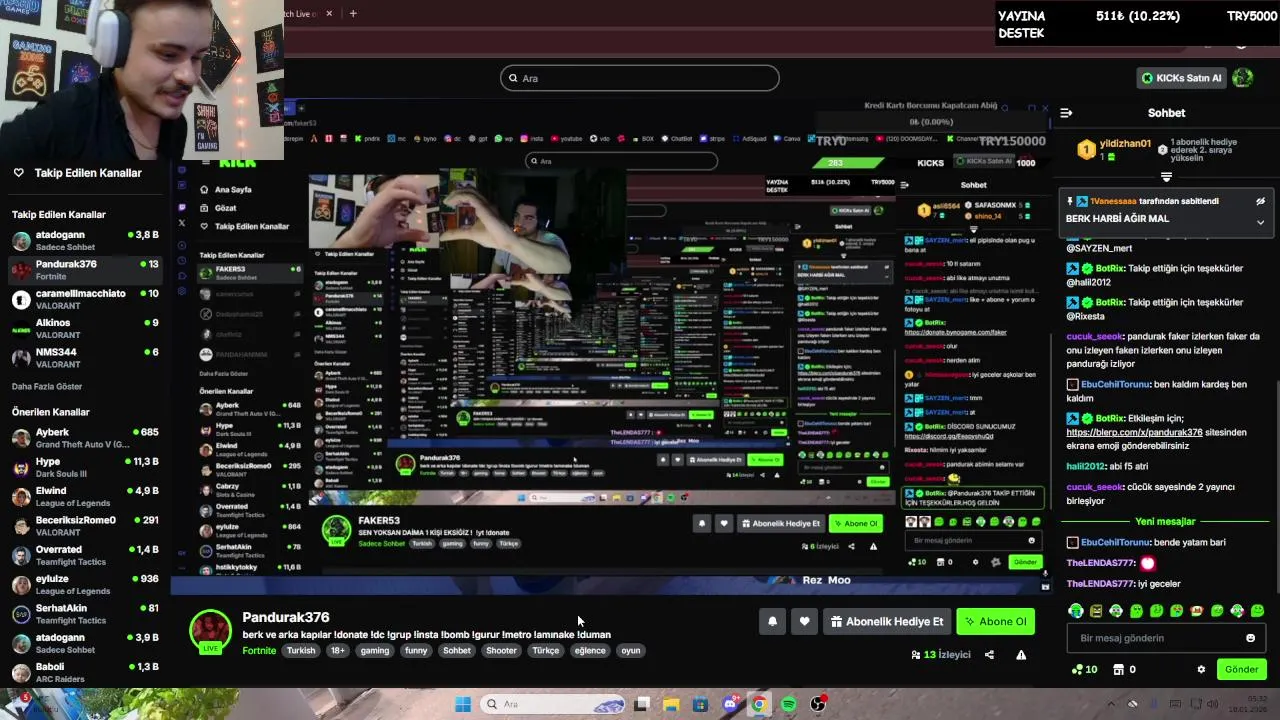Insert the last green smiling emote
Image resolution: width=1280 pixels, height=720 pixels.
pyautogui.click(x=1257, y=610)
